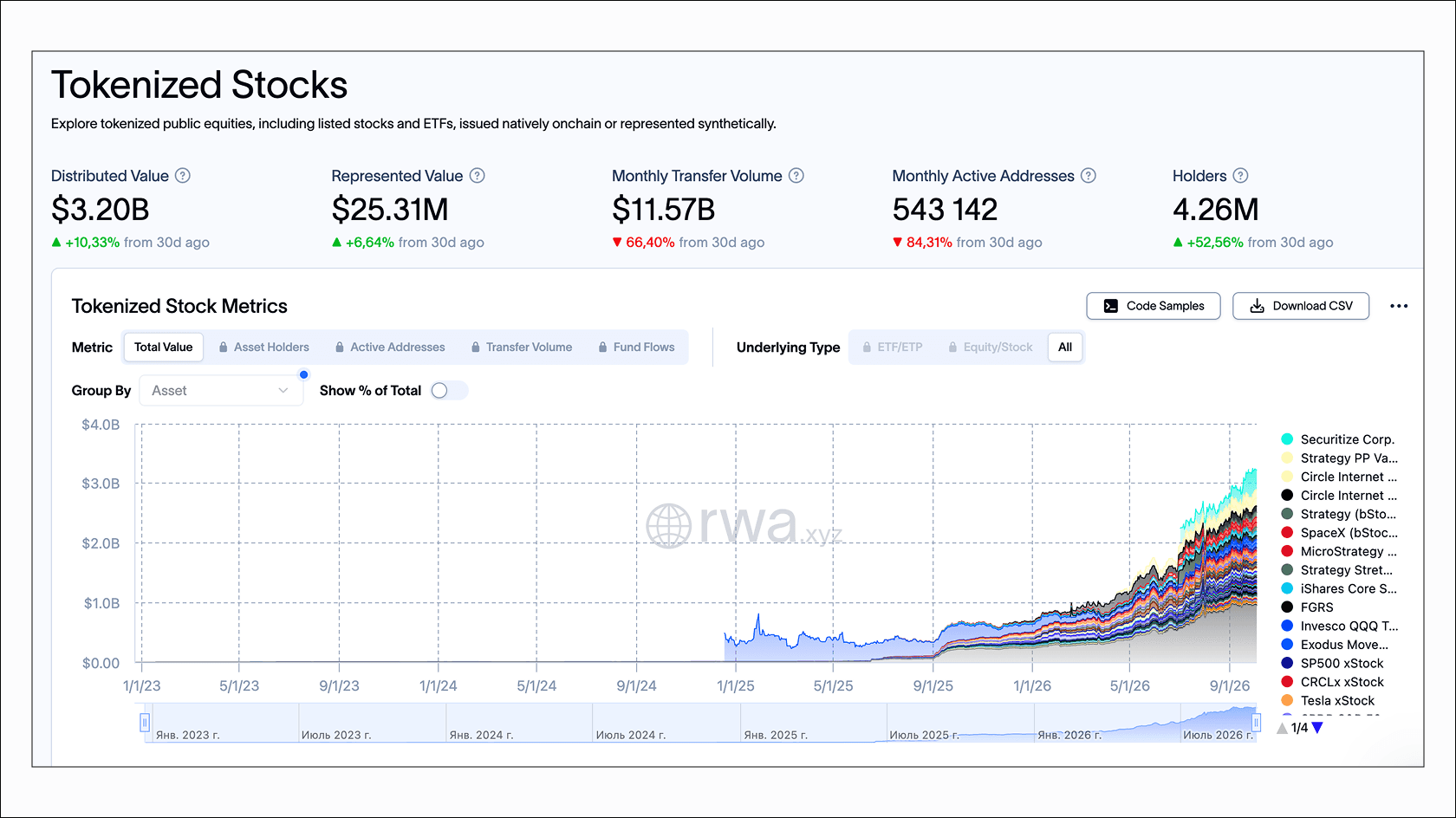Select the Transfer Volume metric tab
The width and height of the screenshot is (1456, 818).
[521, 347]
